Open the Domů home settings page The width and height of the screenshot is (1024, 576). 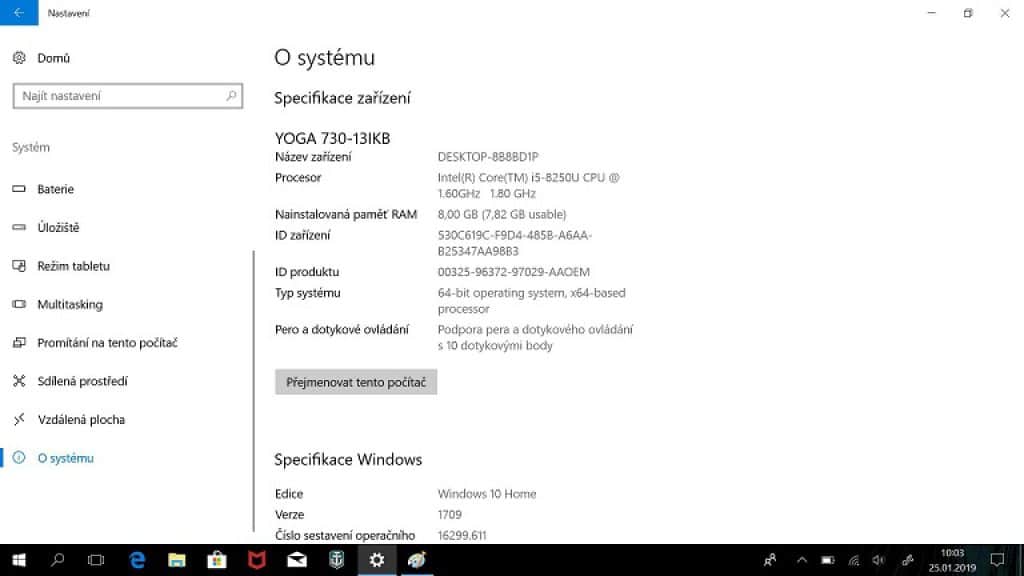pyautogui.click(x=41, y=58)
